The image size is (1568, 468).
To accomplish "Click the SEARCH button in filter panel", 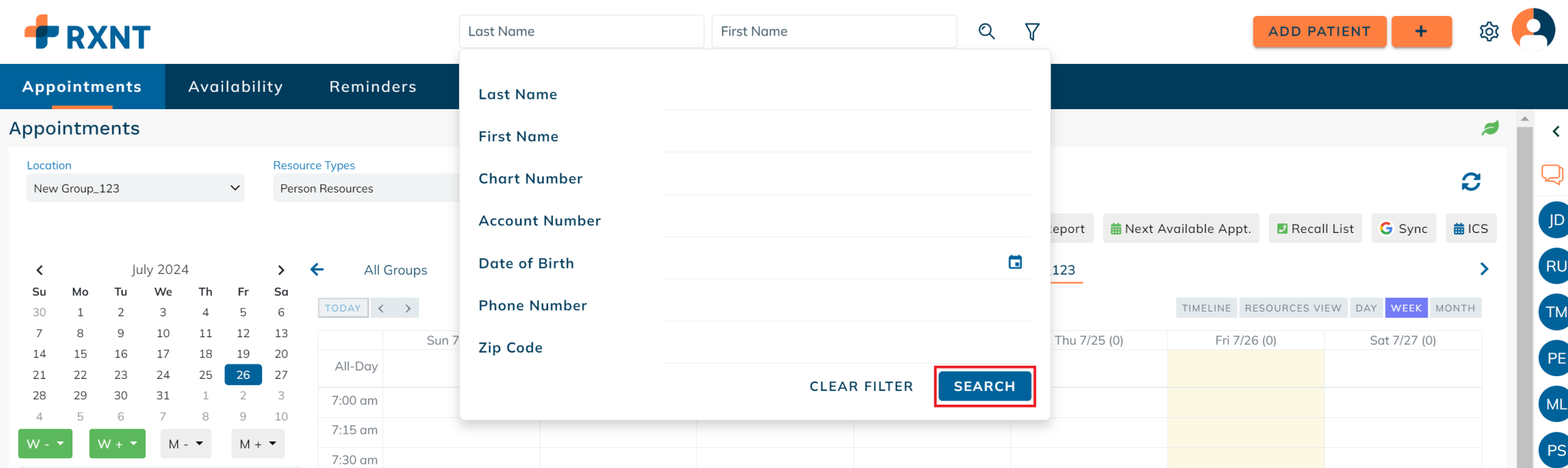I will [x=985, y=386].
